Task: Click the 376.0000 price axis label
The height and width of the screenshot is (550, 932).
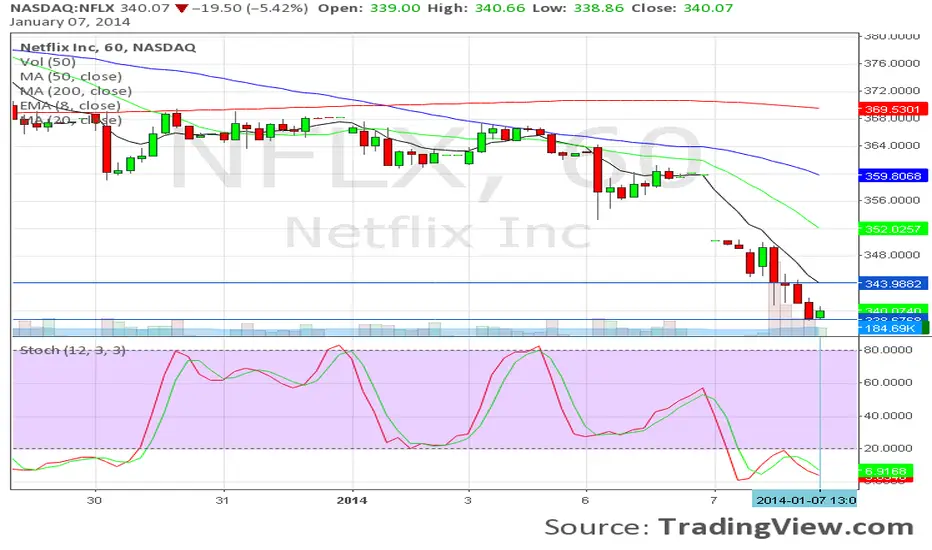Action: pyautogui.click(x=893, y=63)
